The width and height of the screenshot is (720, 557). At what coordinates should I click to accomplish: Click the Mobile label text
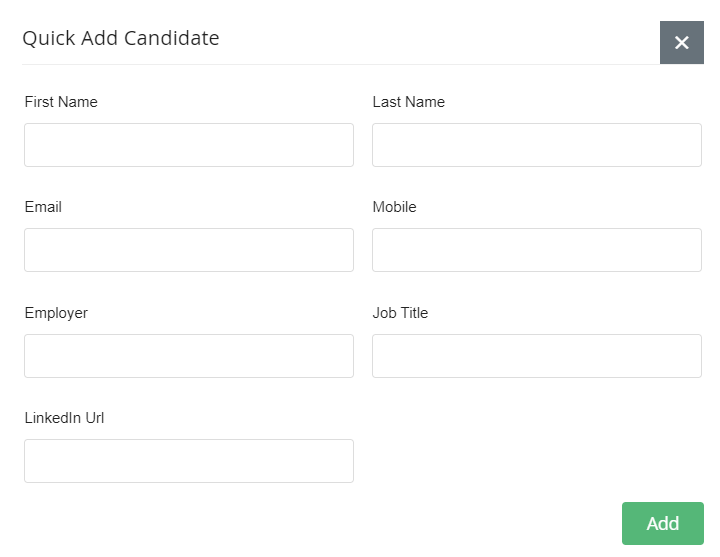pyautogui.click(x=394, y=207)
